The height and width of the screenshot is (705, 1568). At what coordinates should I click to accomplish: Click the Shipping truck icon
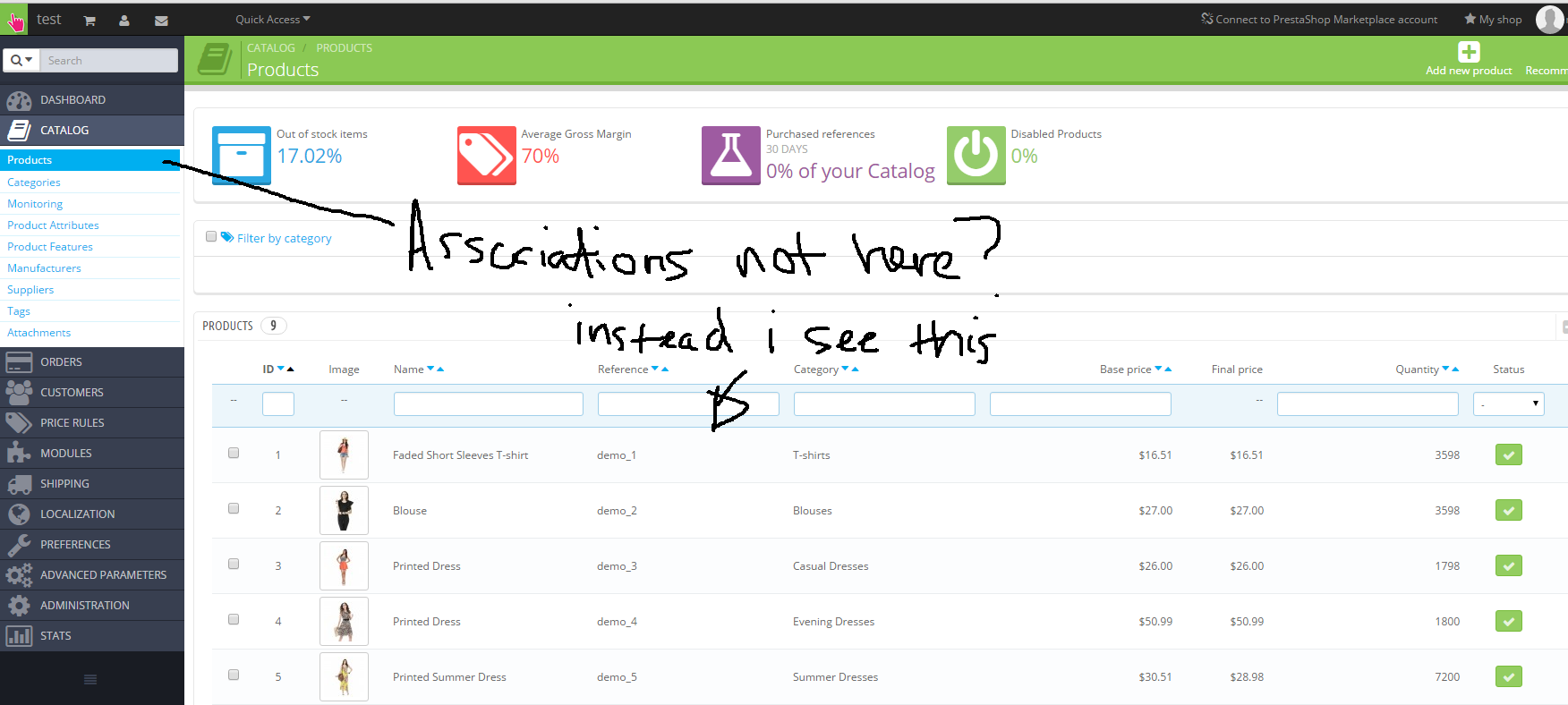pos(19,484)
